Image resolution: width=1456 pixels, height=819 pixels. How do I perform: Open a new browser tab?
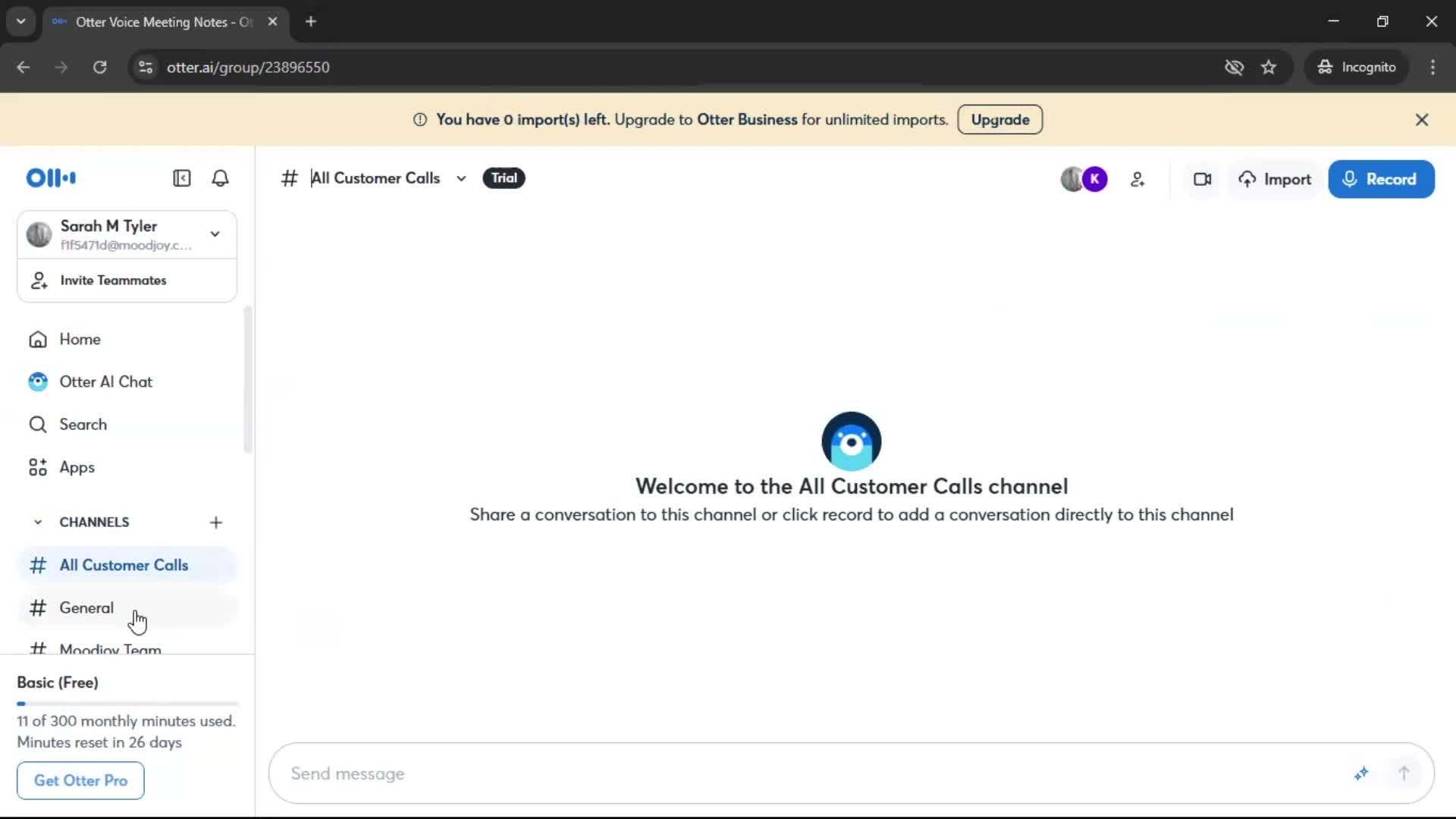coord(311,22)
